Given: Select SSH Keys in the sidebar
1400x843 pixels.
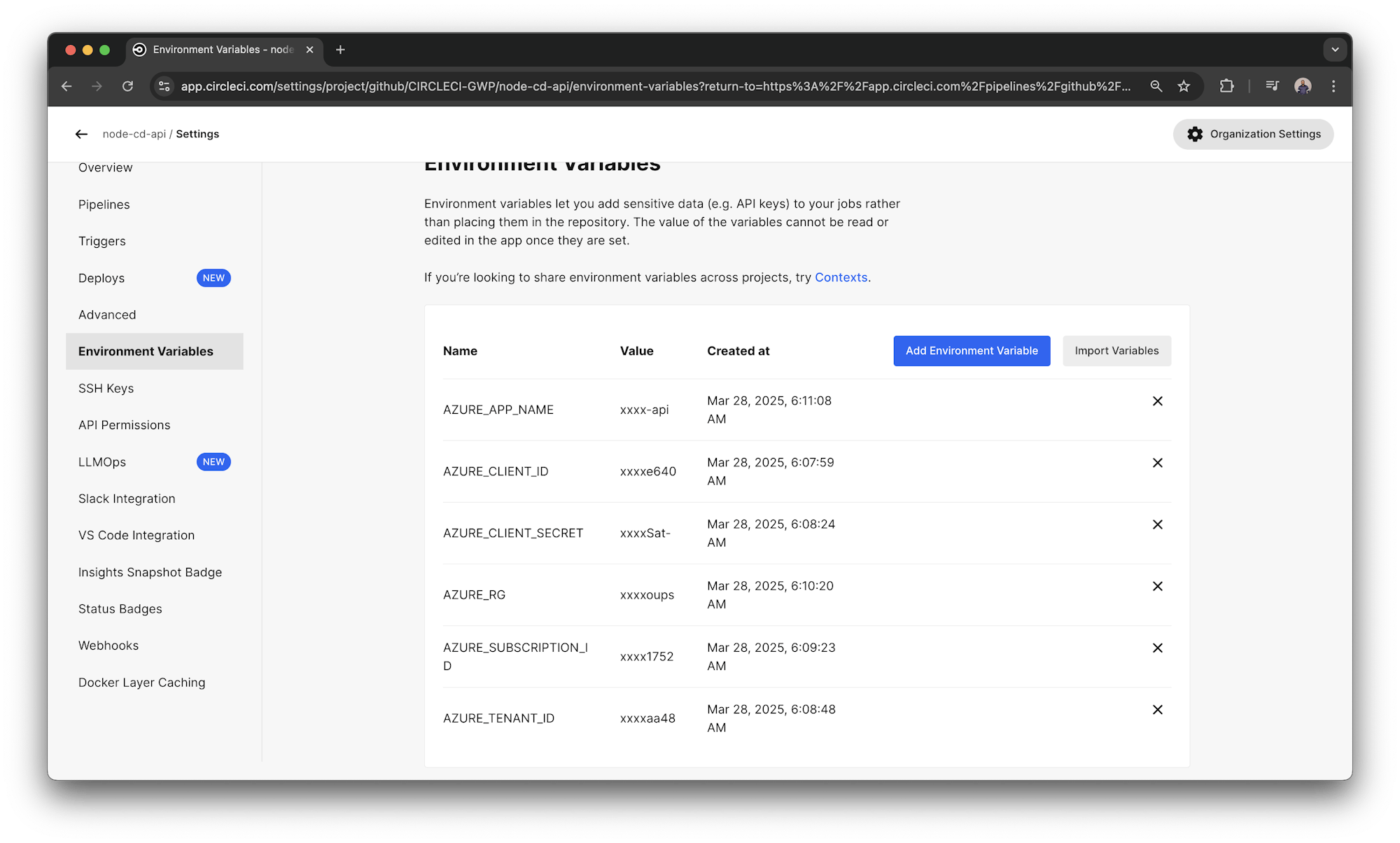Looking at the screenshot, I should 106,388.
